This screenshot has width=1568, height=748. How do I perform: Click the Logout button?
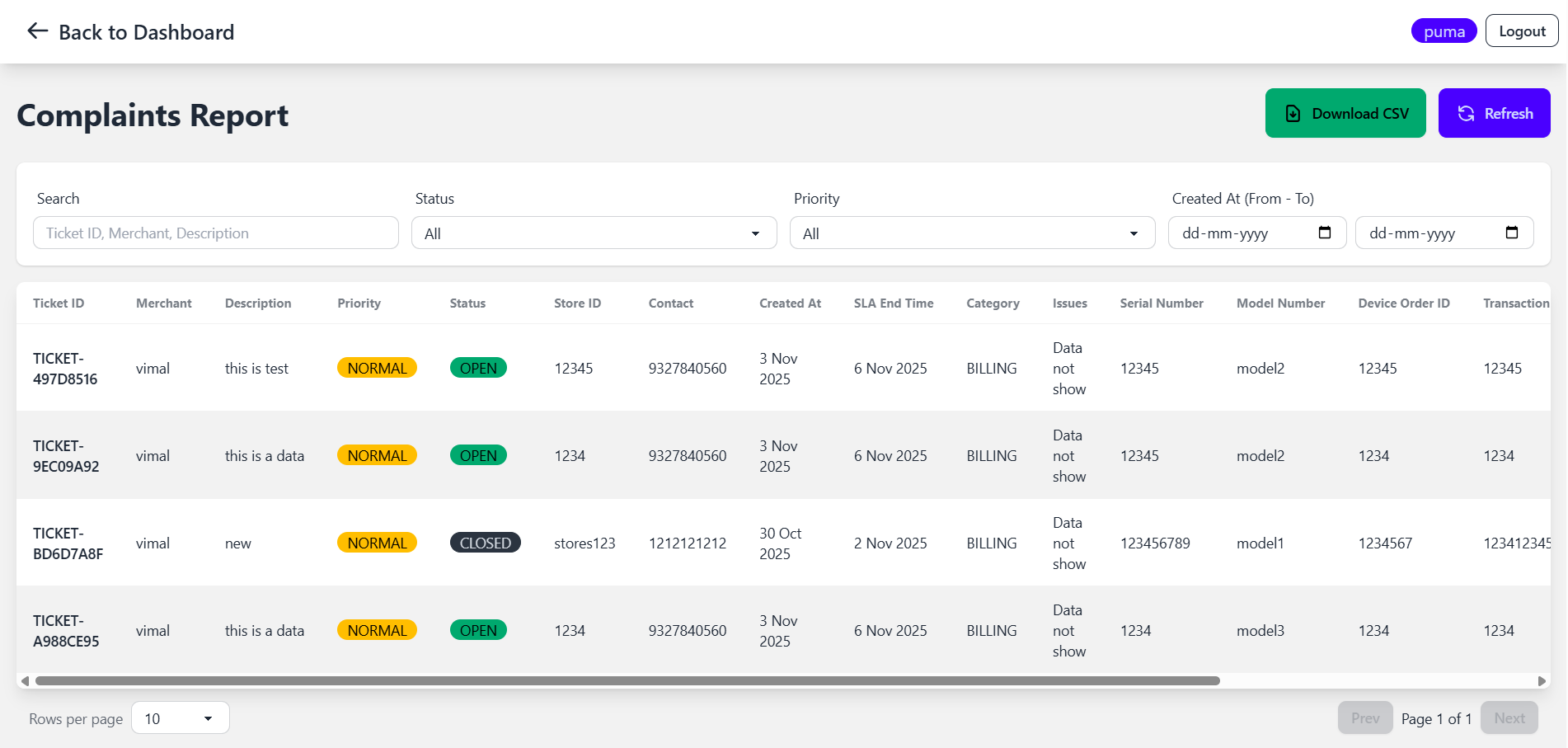click(1521, 31)
